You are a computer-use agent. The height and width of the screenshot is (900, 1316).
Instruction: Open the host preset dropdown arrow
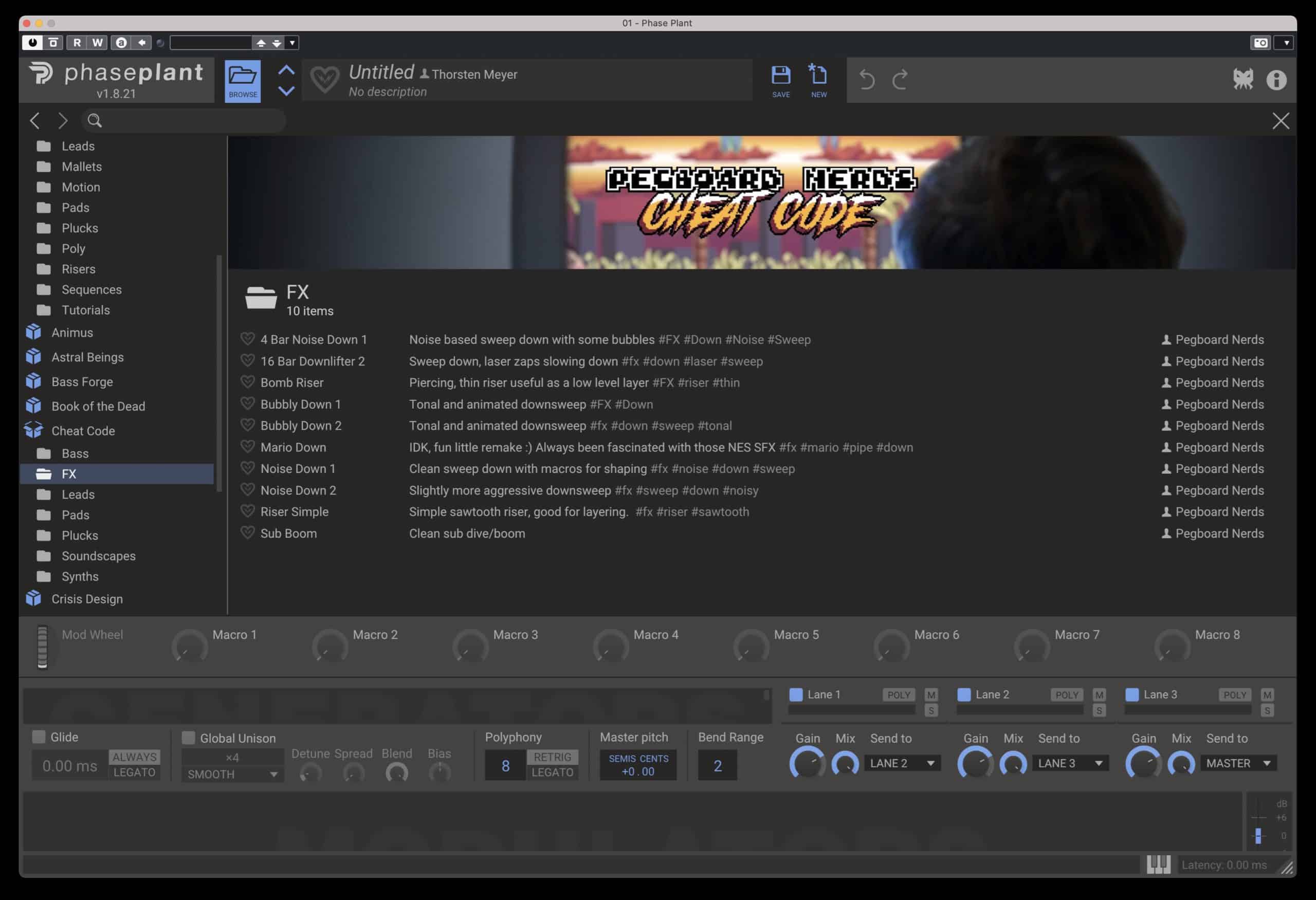pyautogui.click(x=292, y=43)
